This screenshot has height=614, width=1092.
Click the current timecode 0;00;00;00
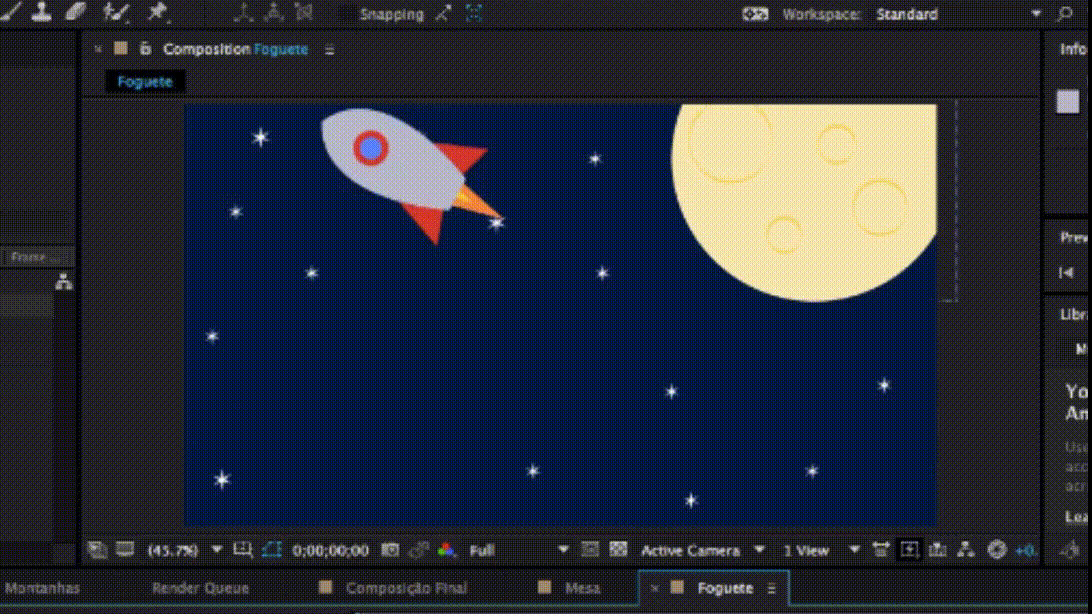tap(330, 550)
